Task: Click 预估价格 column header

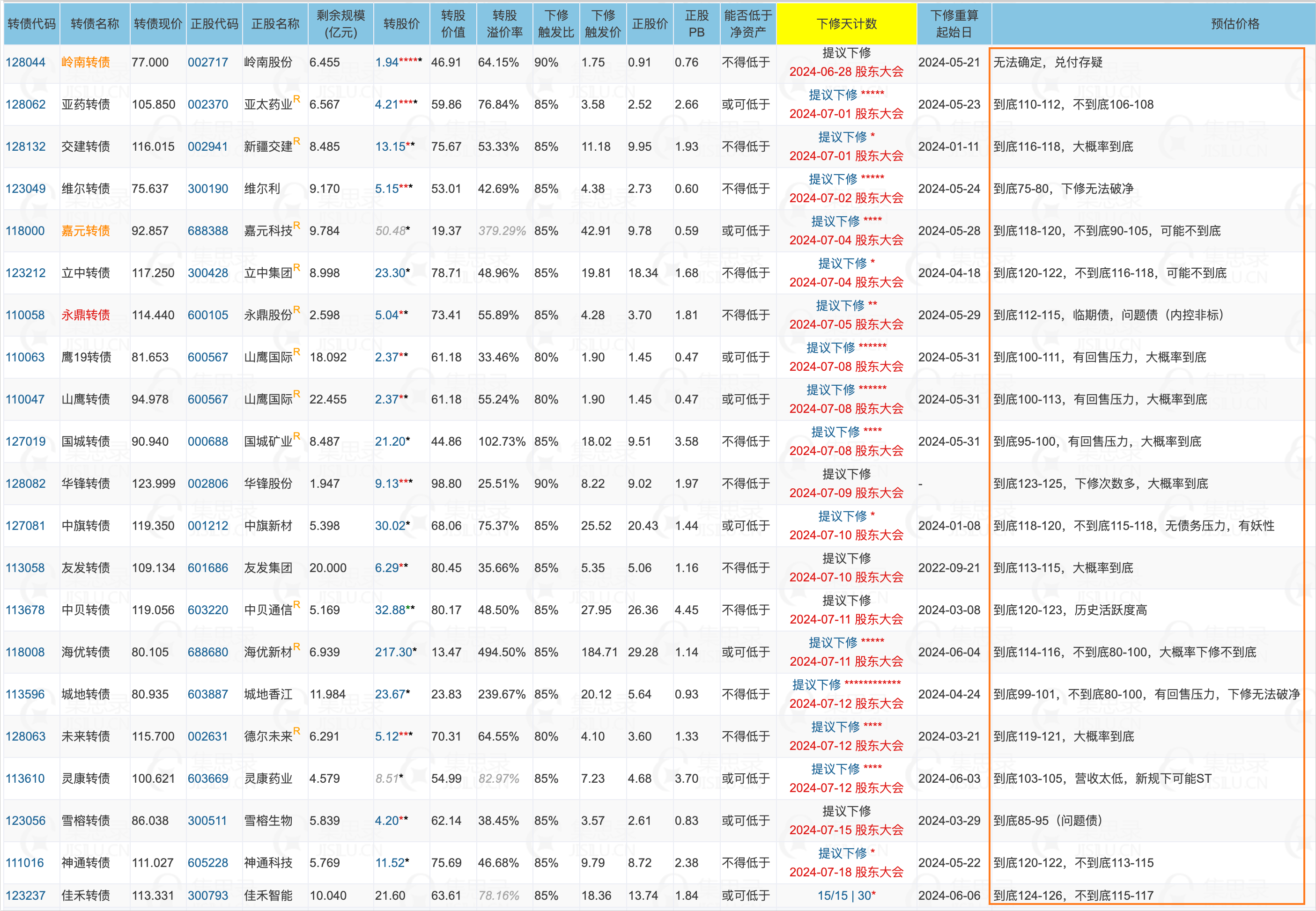Action: pyautogui.click(x=1235, y=23)
